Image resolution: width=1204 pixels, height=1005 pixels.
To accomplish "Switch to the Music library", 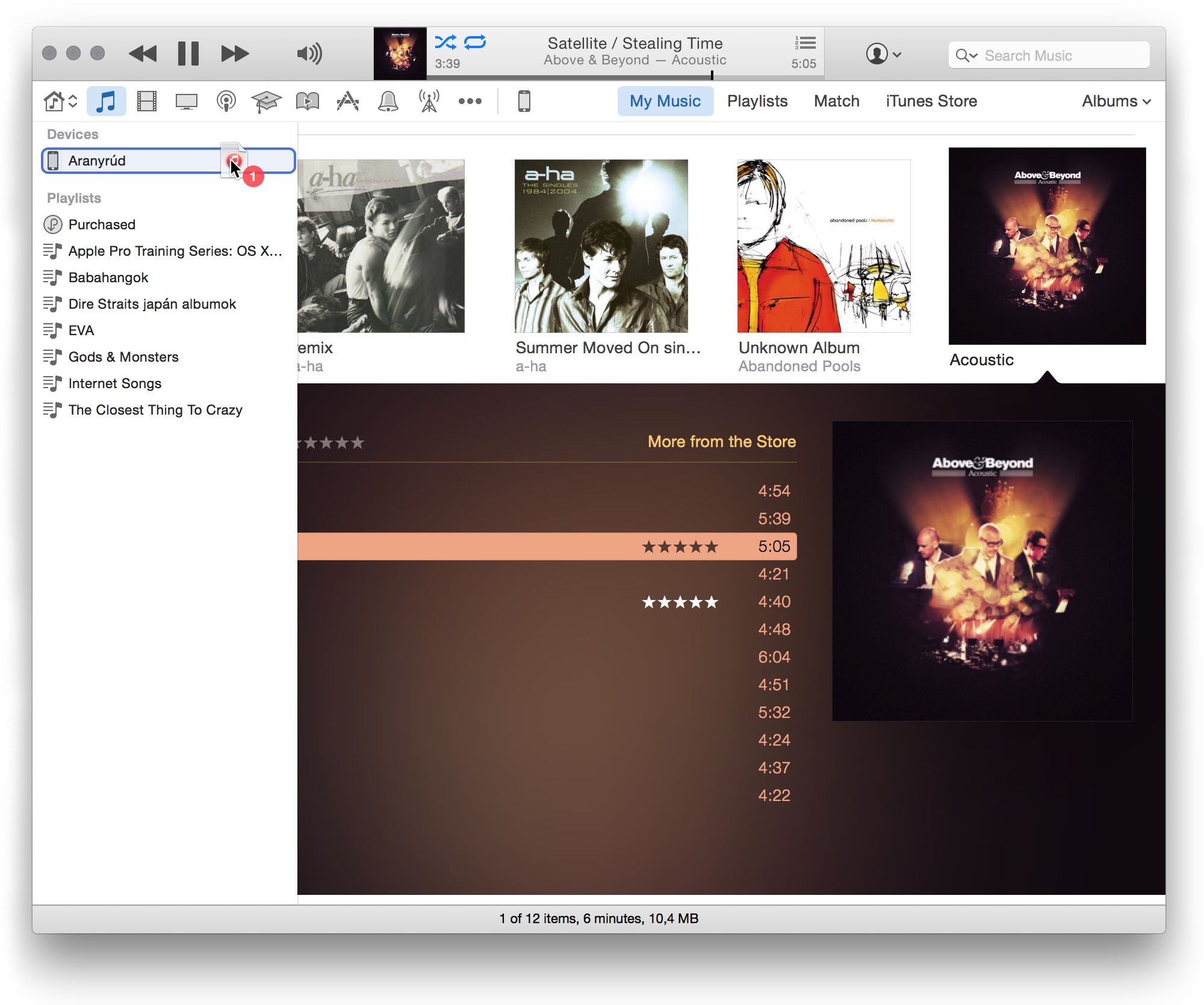I will tap(106, 101).
